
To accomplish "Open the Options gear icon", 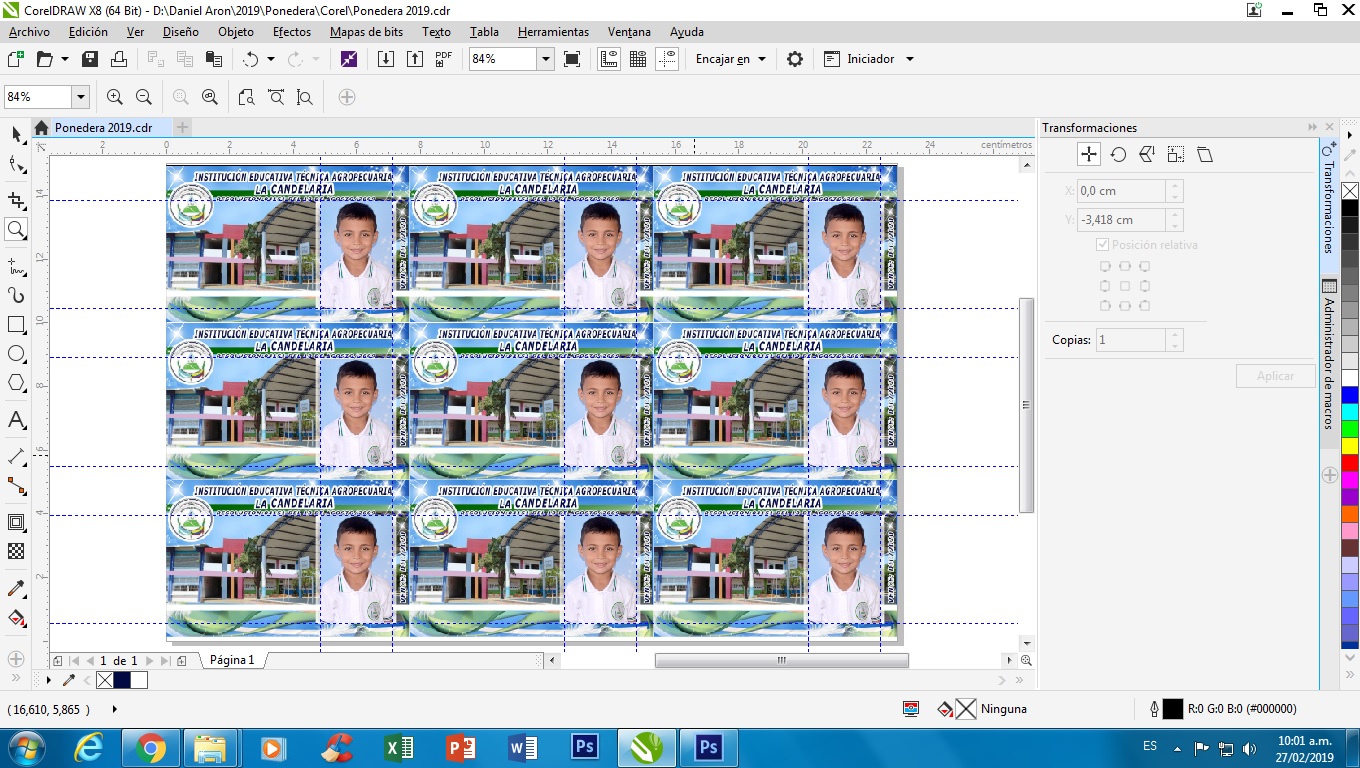I will (x=795, y=59).
